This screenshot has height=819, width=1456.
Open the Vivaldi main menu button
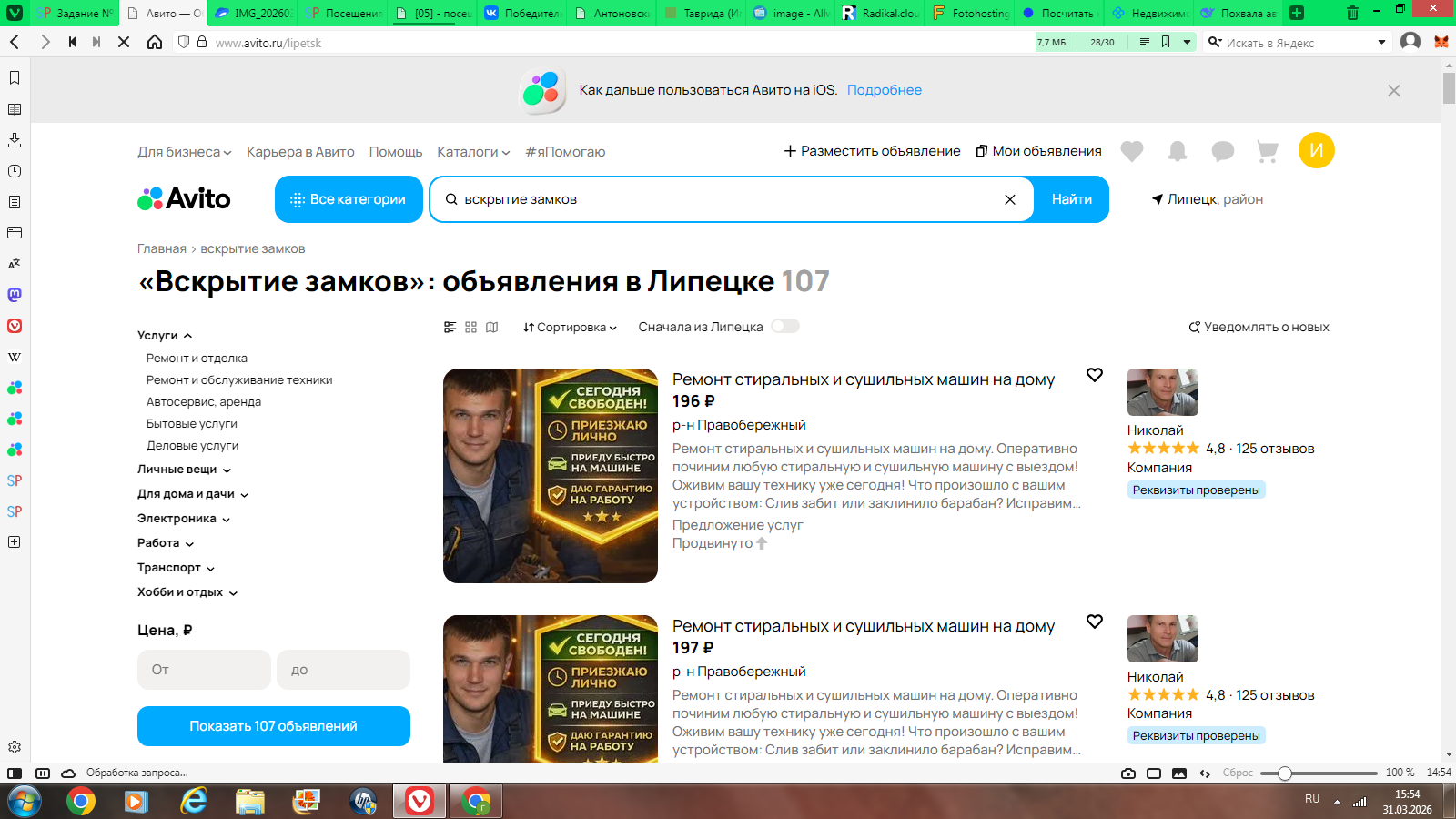(x=15, y=13)
